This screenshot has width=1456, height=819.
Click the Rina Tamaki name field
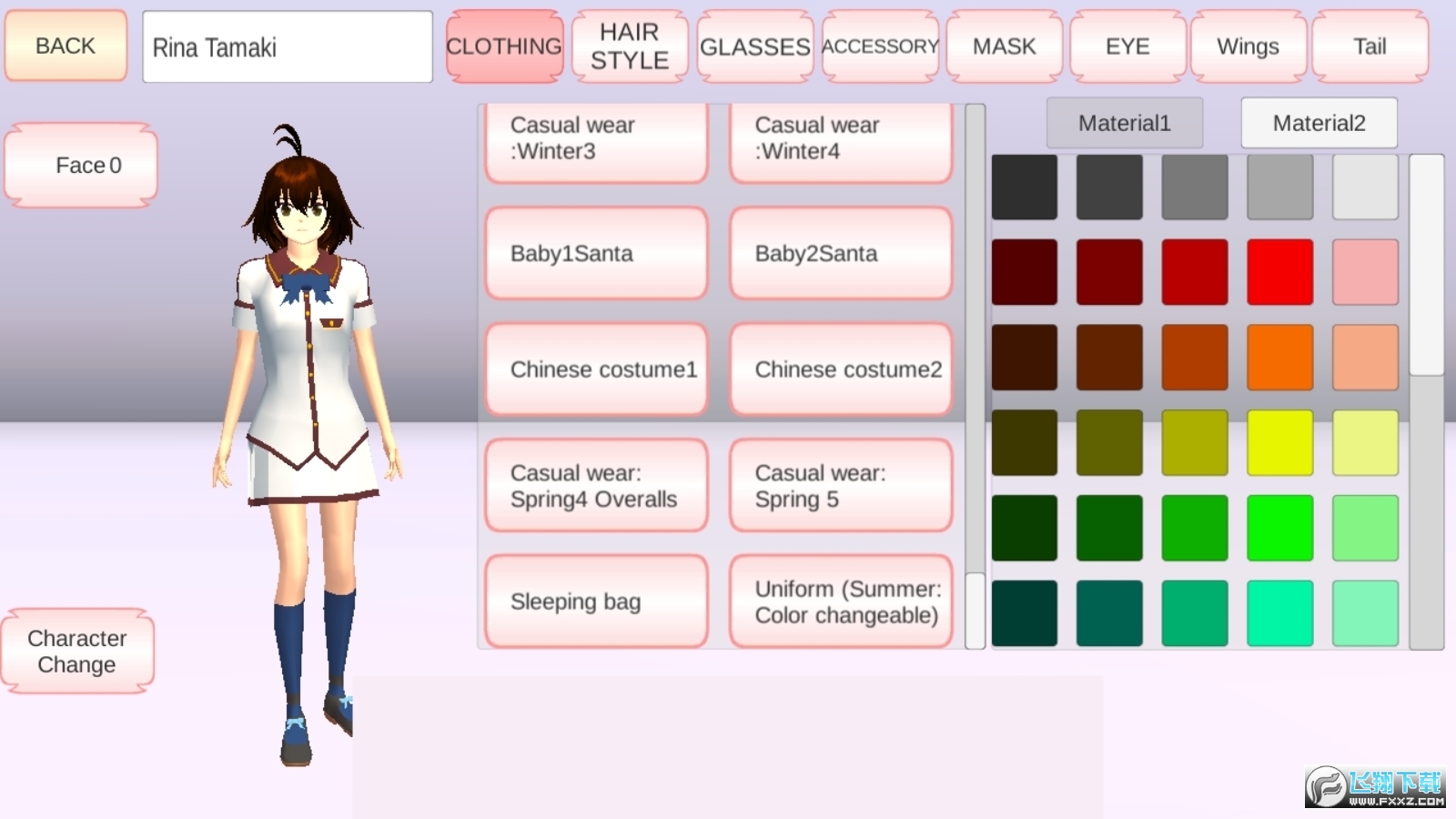287,45
